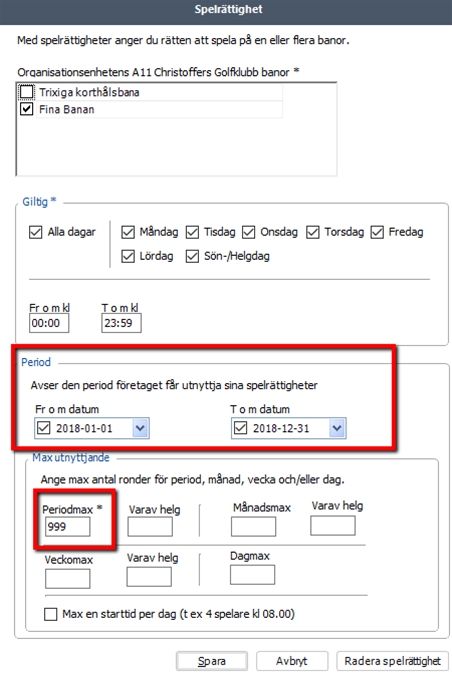Image resolution: width=452 pixels, height=674 pixels.
Task: Click the Periodmax input field
Action: click(67, 527)
